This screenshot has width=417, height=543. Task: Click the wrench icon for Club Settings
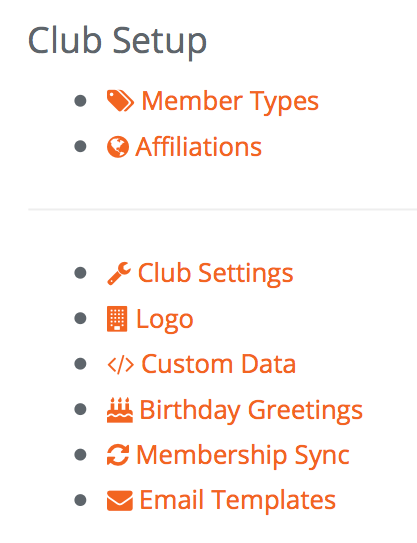(x=119, y=273)
